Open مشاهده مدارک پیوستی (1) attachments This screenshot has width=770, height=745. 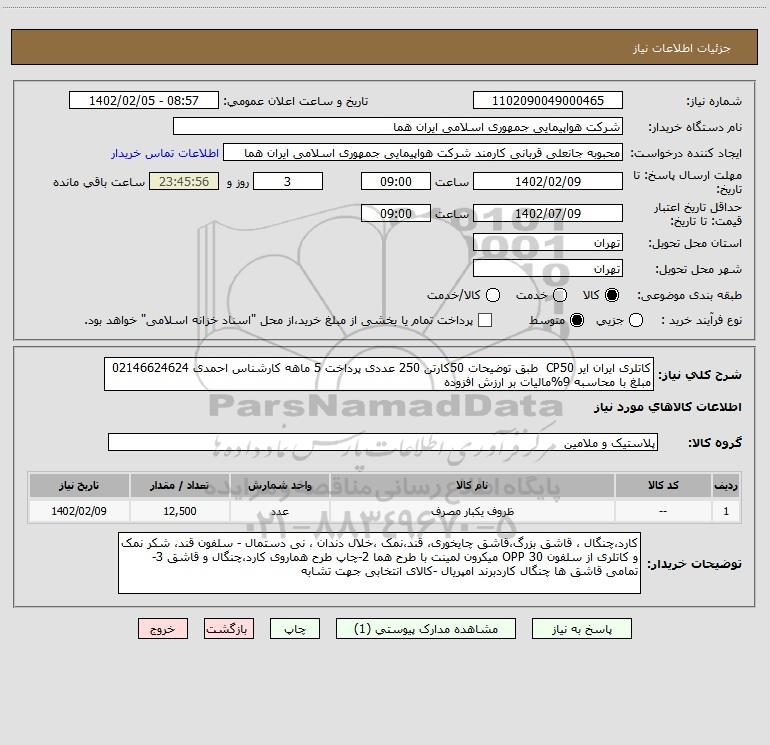(426, 629)
